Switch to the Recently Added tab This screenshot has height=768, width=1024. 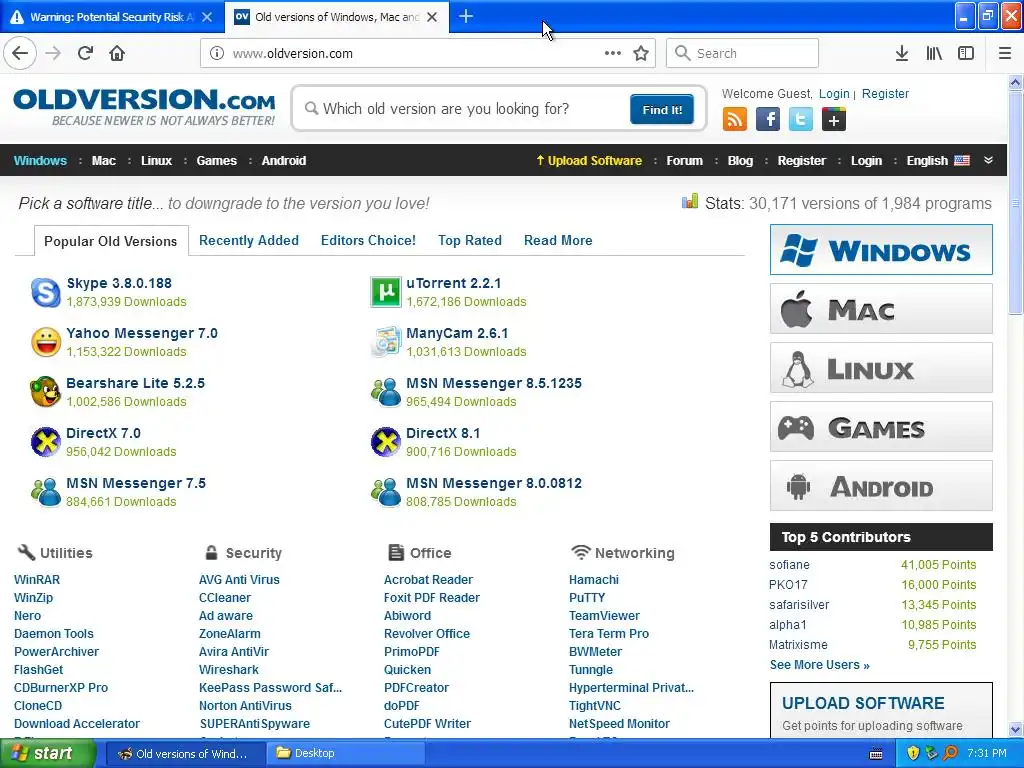[x=249, y=240]
